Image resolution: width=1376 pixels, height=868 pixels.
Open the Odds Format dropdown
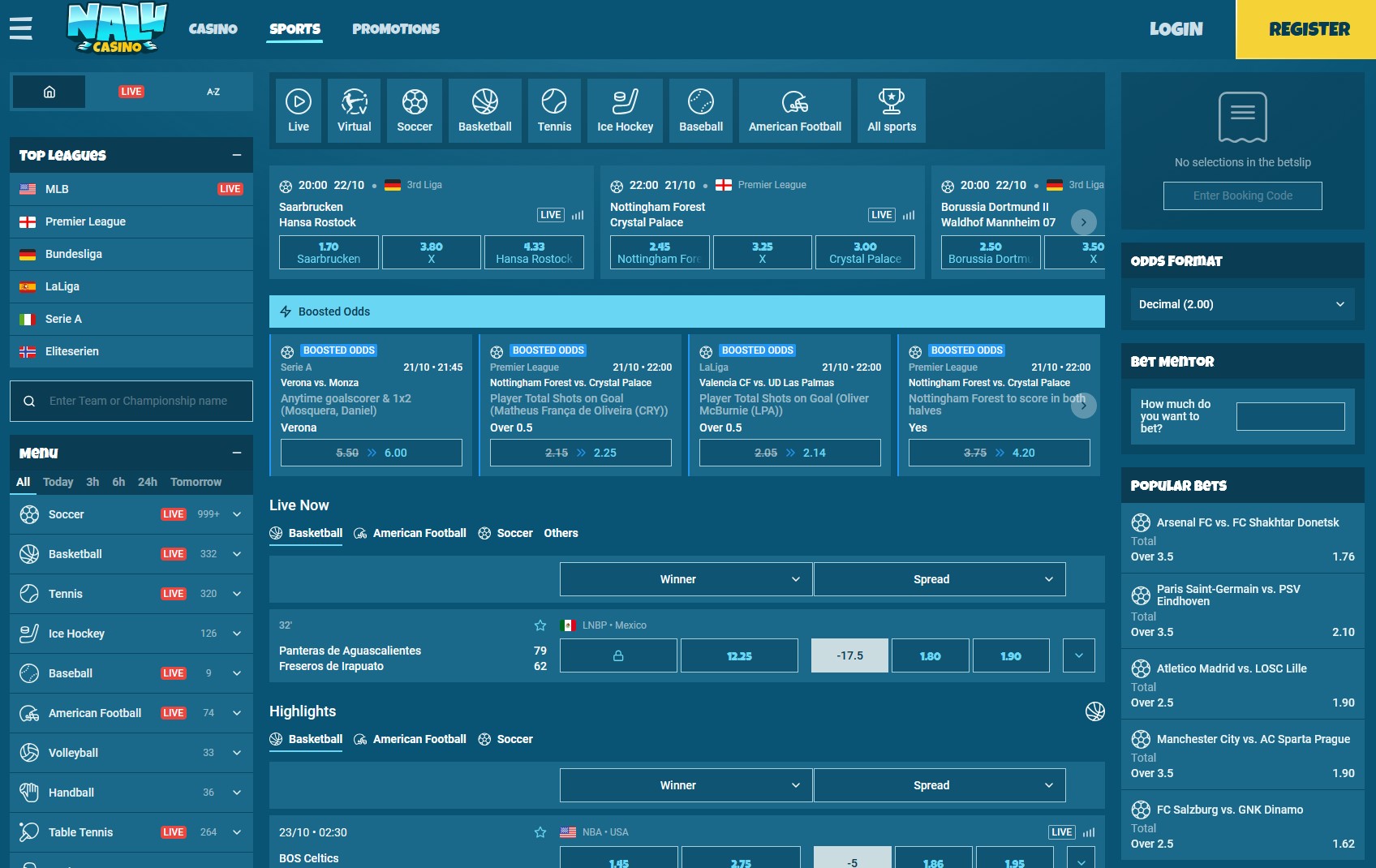point(1241,304)
